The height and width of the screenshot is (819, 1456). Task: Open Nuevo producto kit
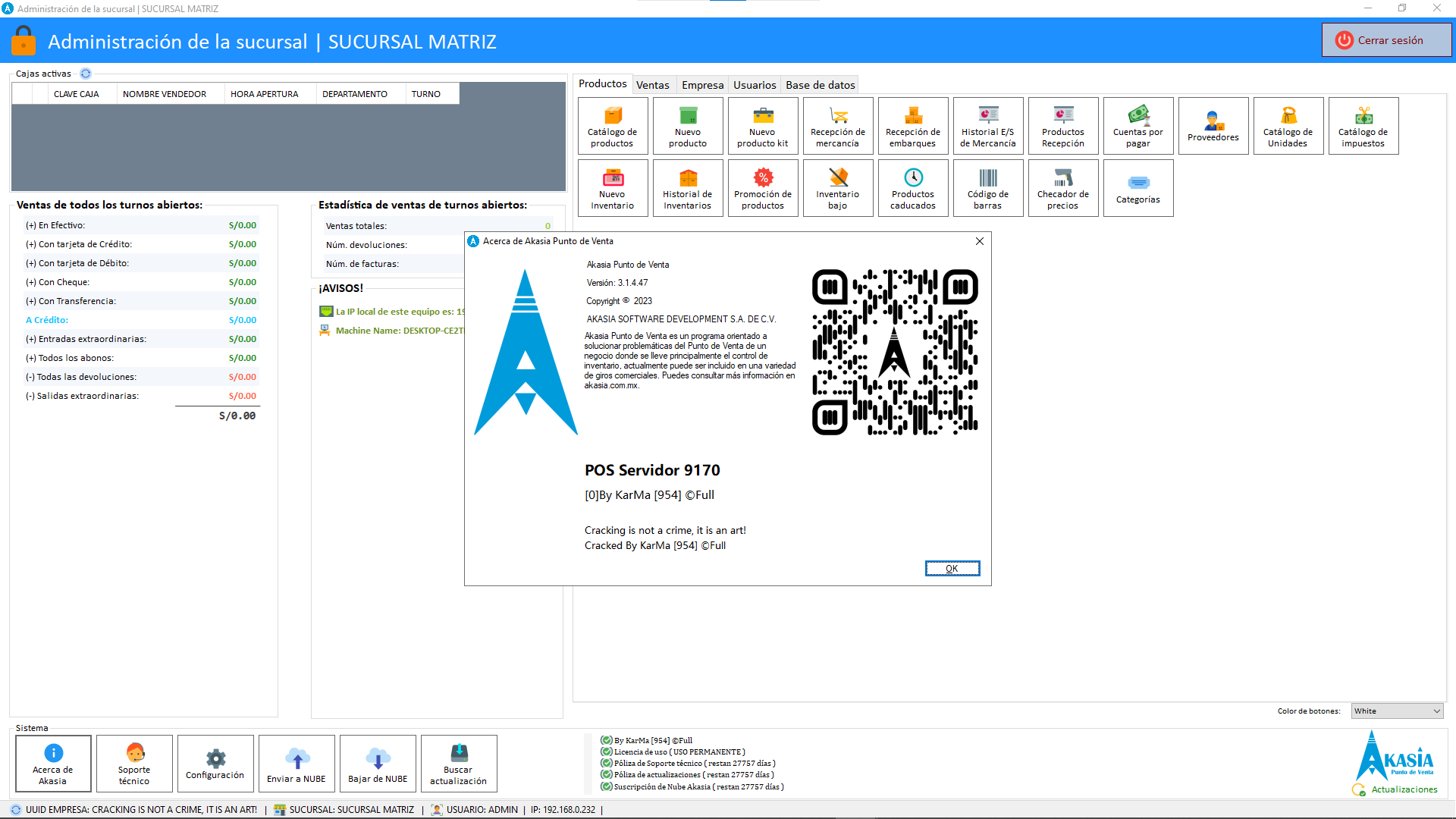763,126
